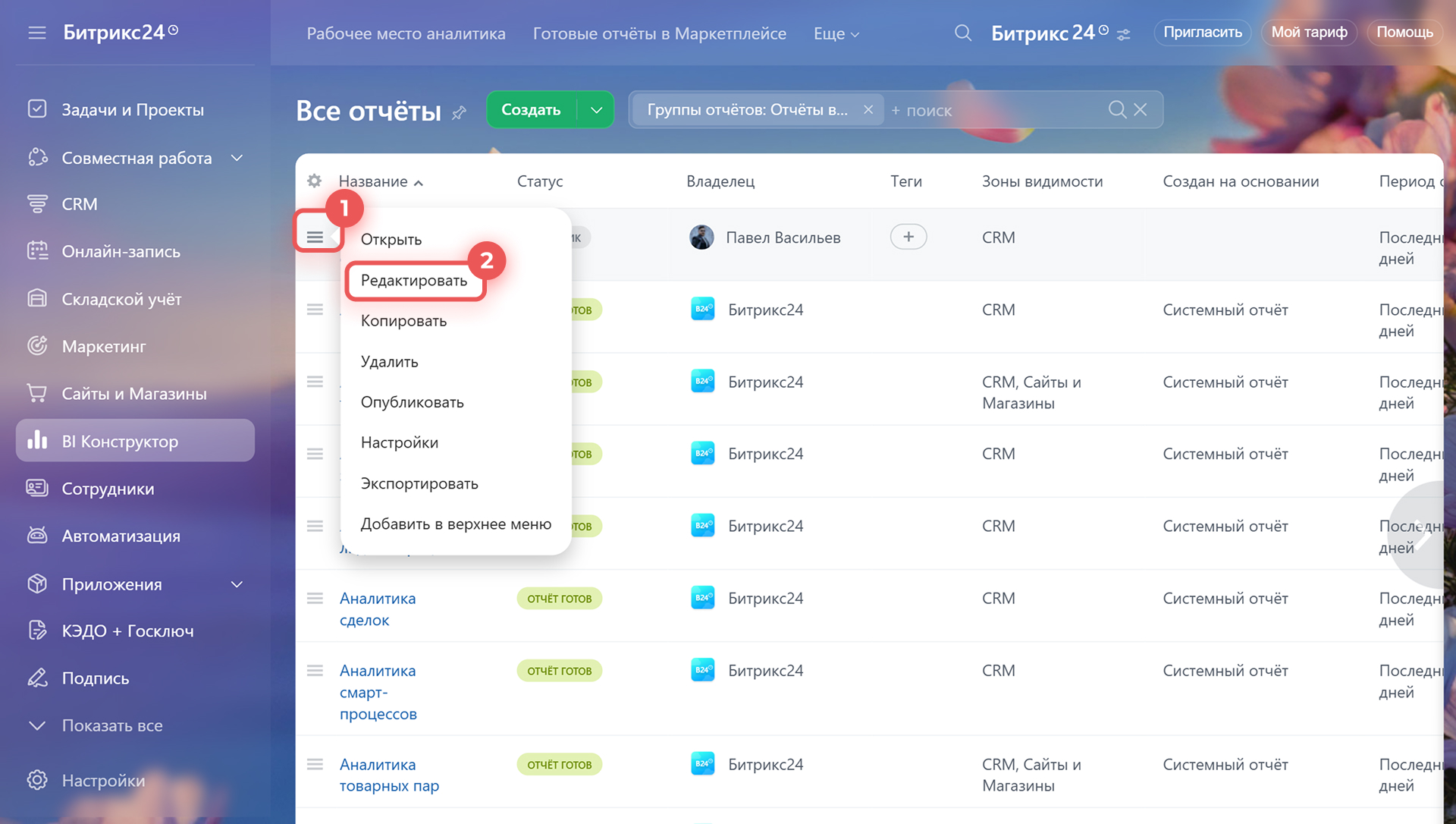The image size is (1456, 824).
Task: Clear the filter with X icon
Action: click(x=1140, y=109)
